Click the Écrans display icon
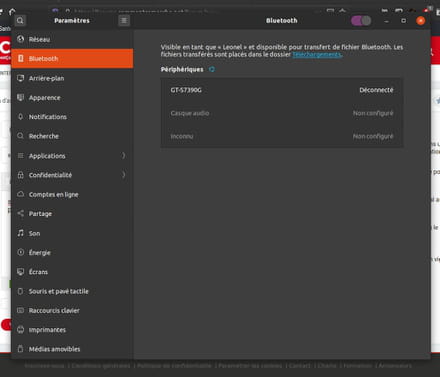The image size is (440, 377). pos(21,271)
